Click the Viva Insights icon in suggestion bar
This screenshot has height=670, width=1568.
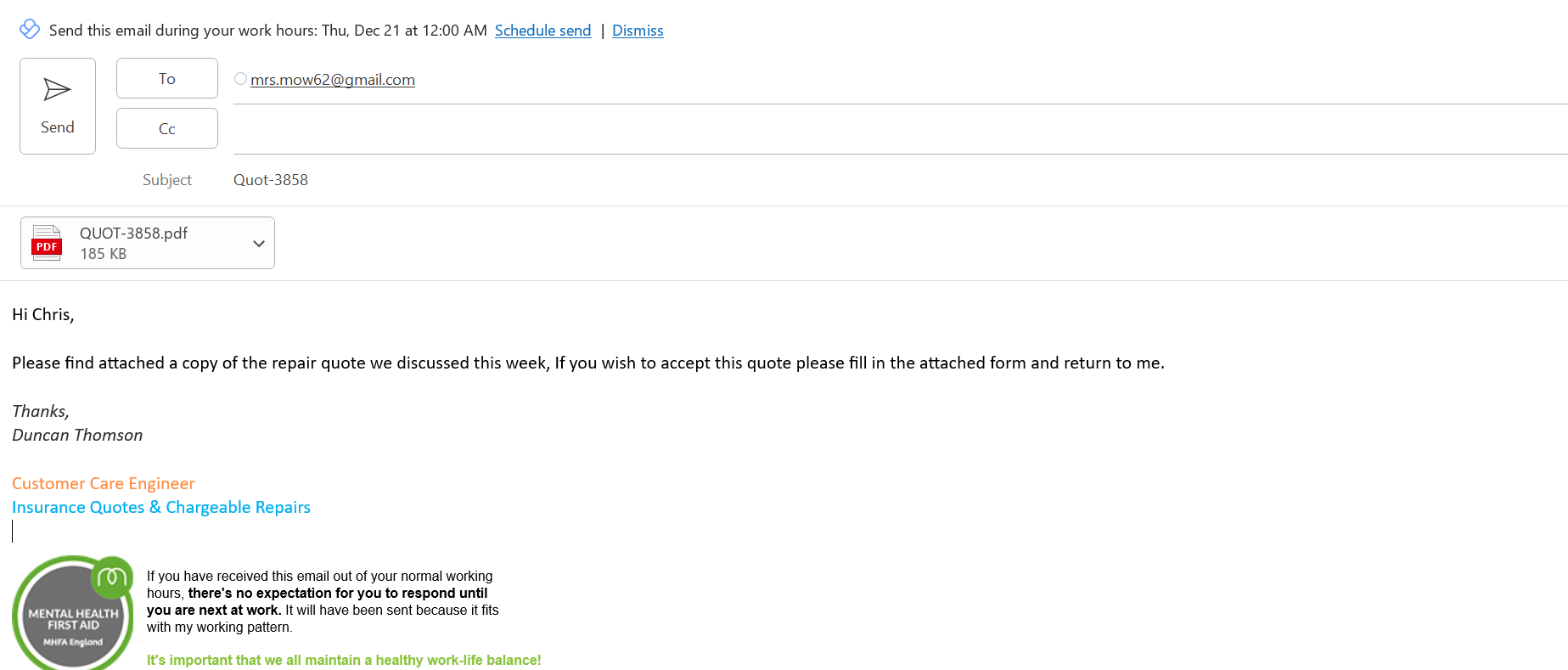pos(30,30)
